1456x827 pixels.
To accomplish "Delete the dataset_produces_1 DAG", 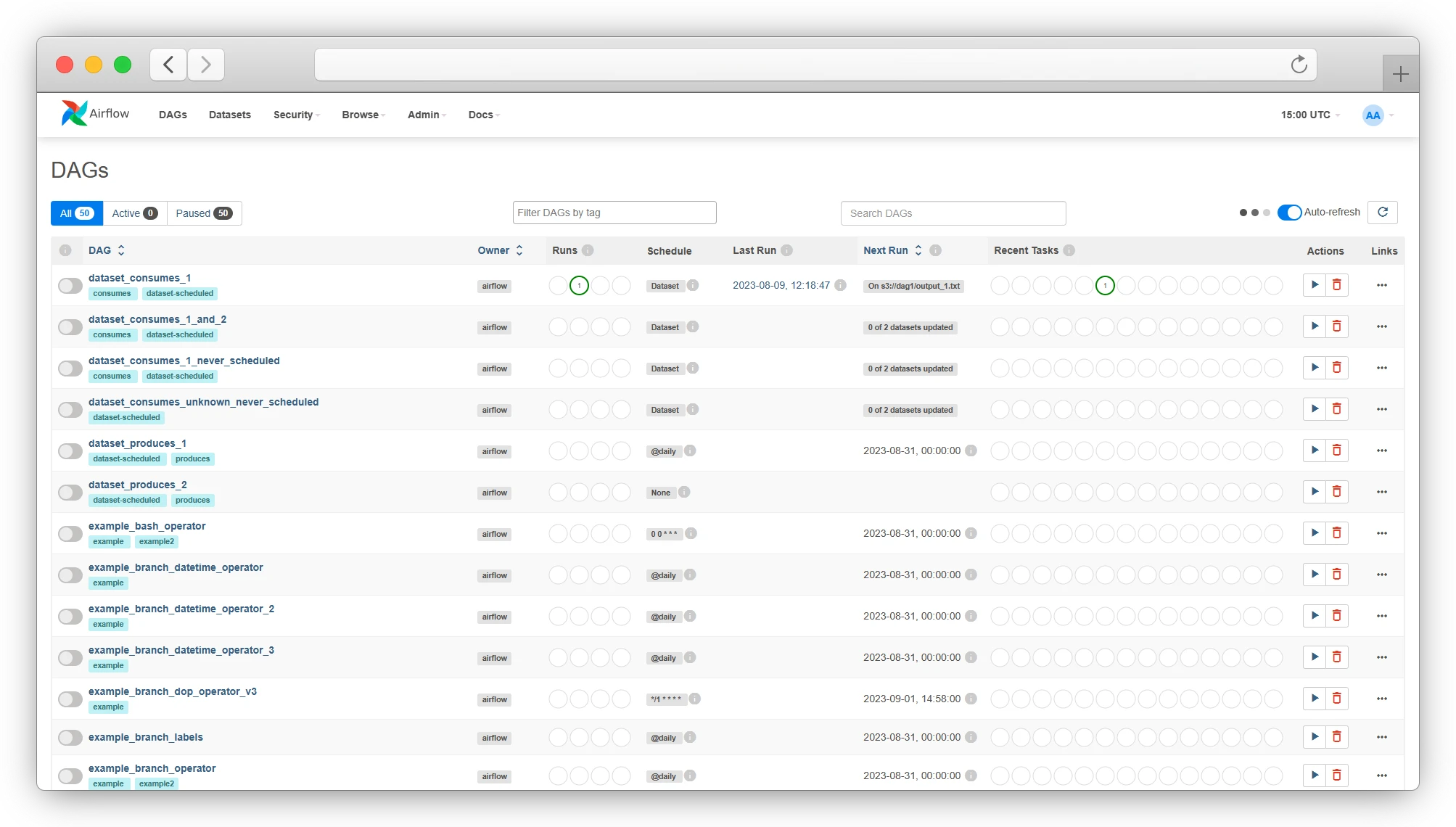I will 1336,450.
